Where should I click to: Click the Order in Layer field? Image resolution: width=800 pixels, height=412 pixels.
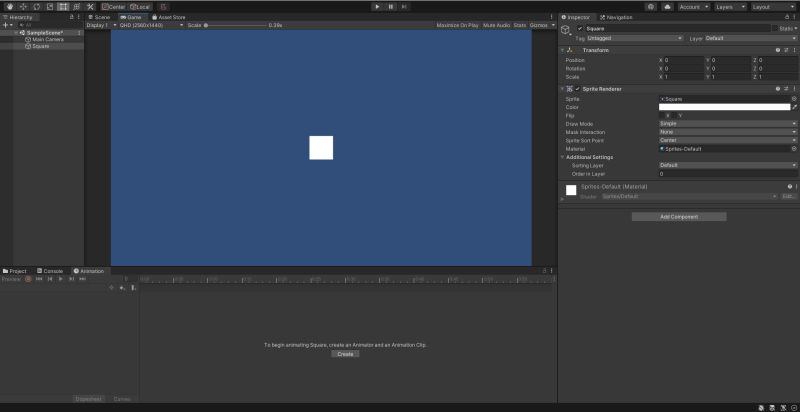728,174
